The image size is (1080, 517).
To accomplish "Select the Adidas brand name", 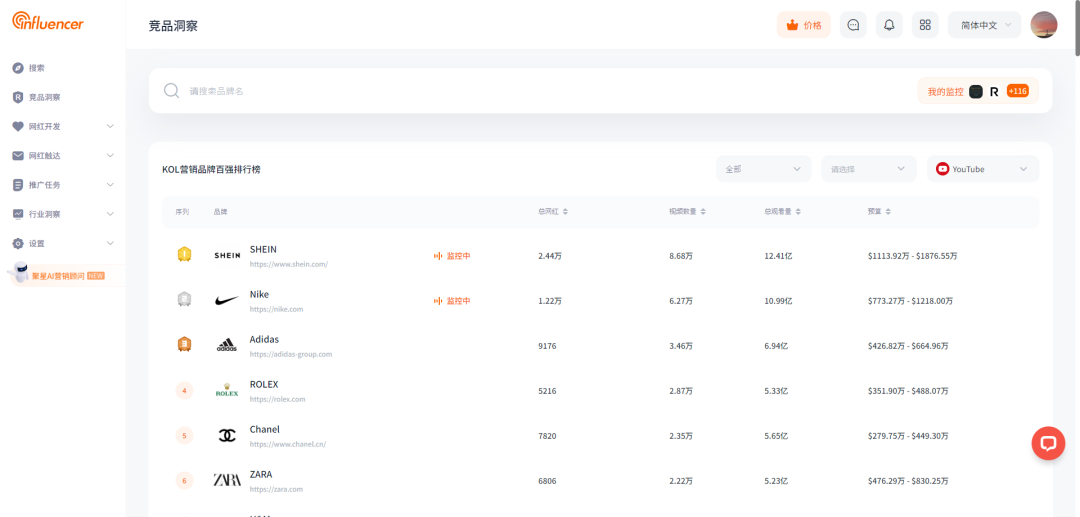I will 264,339.
